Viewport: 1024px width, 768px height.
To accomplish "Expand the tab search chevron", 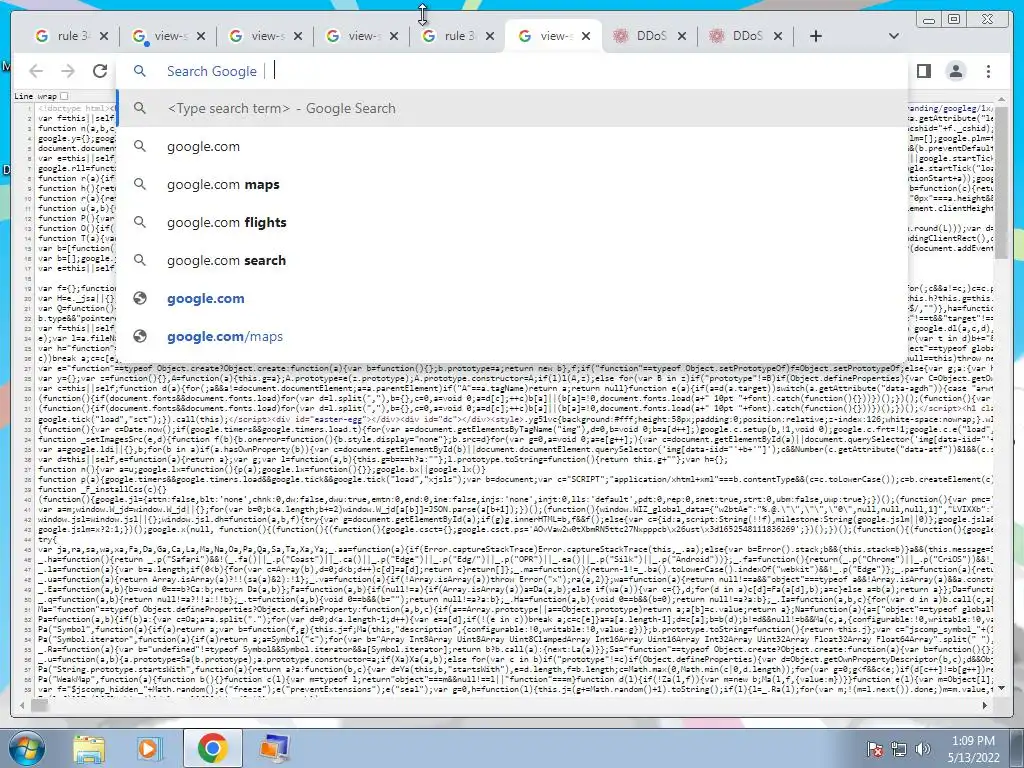I will pos(894,36).
